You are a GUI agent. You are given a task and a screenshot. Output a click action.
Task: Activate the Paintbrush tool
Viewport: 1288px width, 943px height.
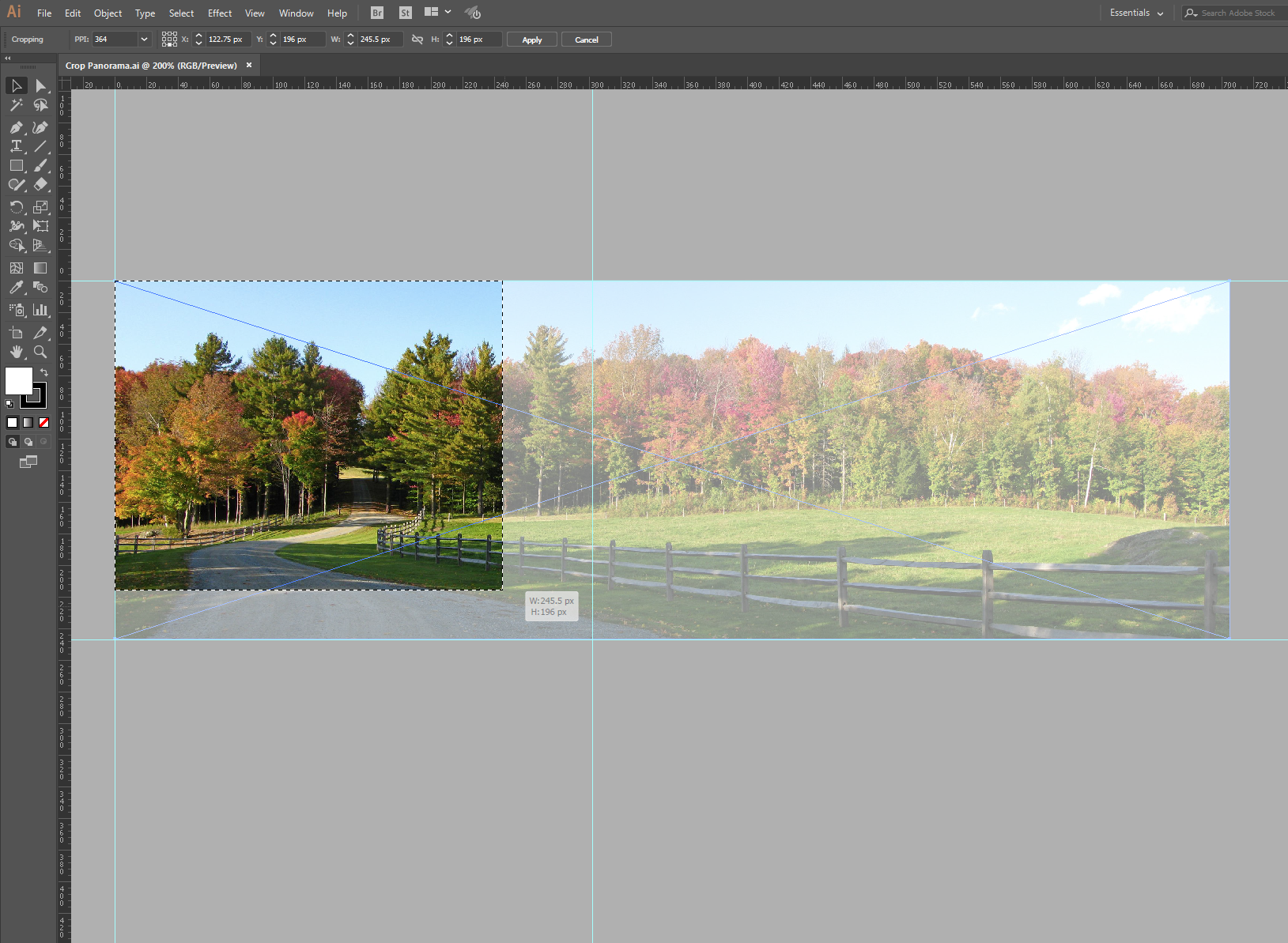(x=41, y=166)
